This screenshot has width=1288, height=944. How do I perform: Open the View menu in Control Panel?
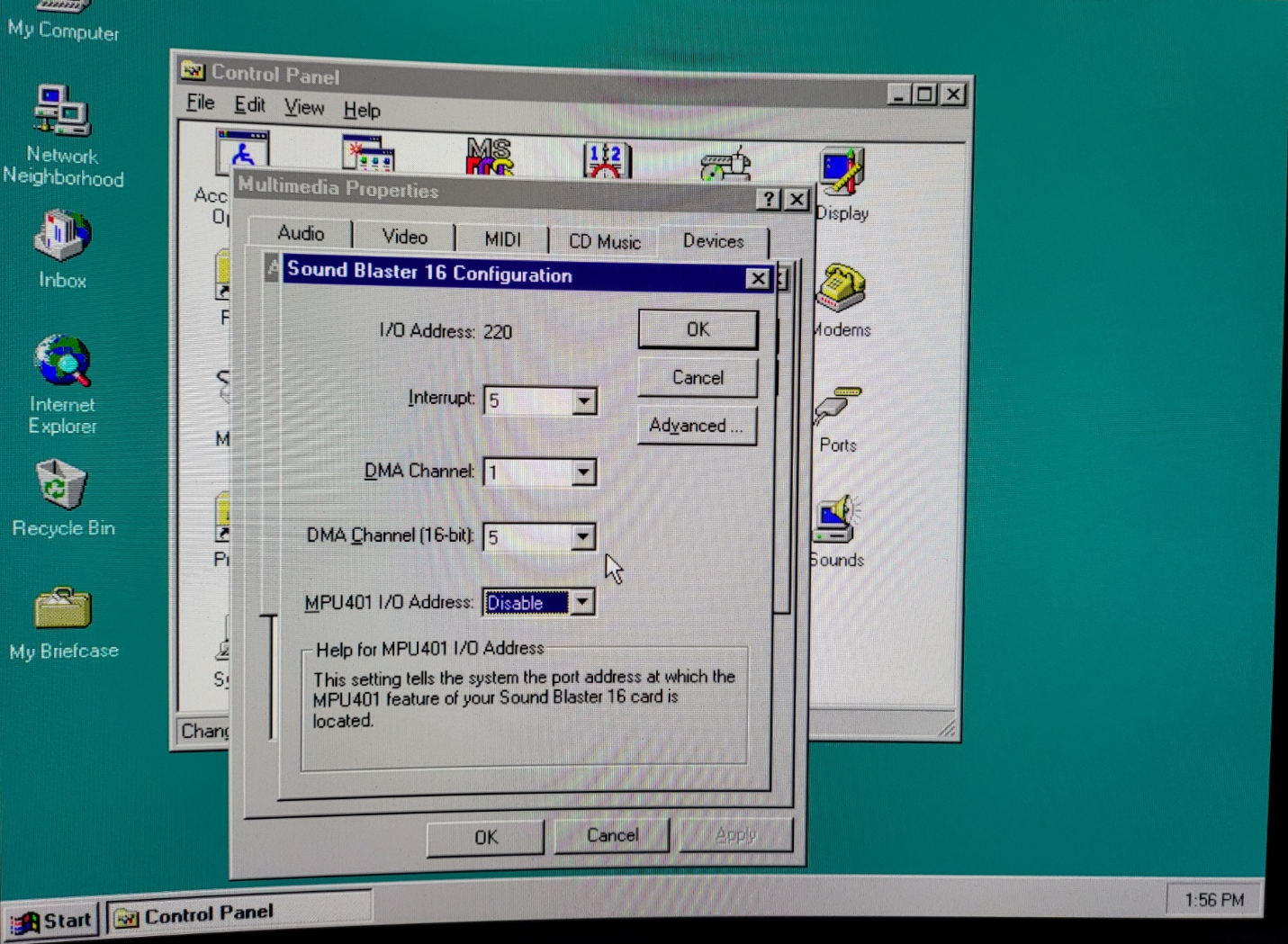(304, 108)
